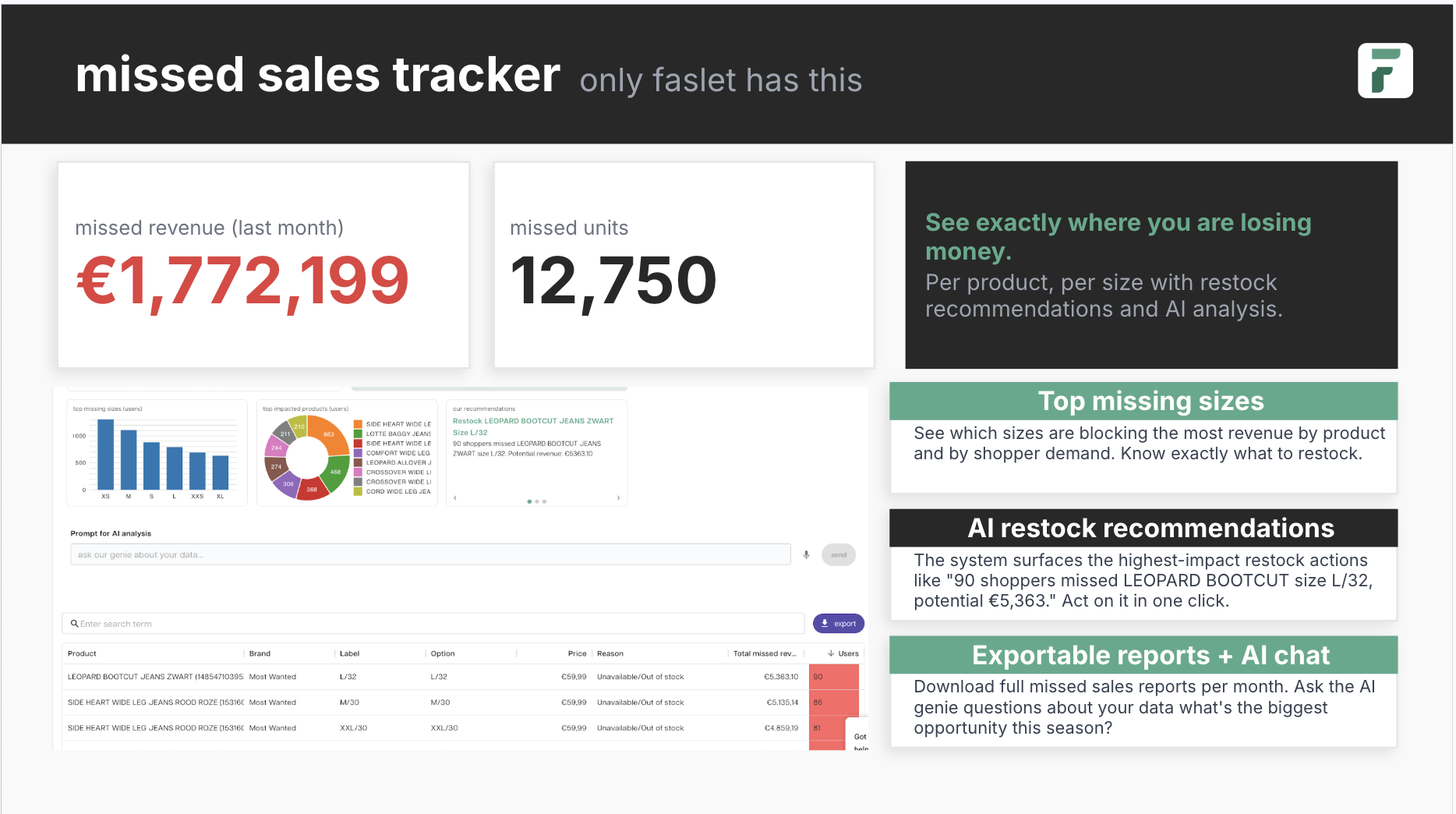Sort table by Price column header

tap(577, 653)
